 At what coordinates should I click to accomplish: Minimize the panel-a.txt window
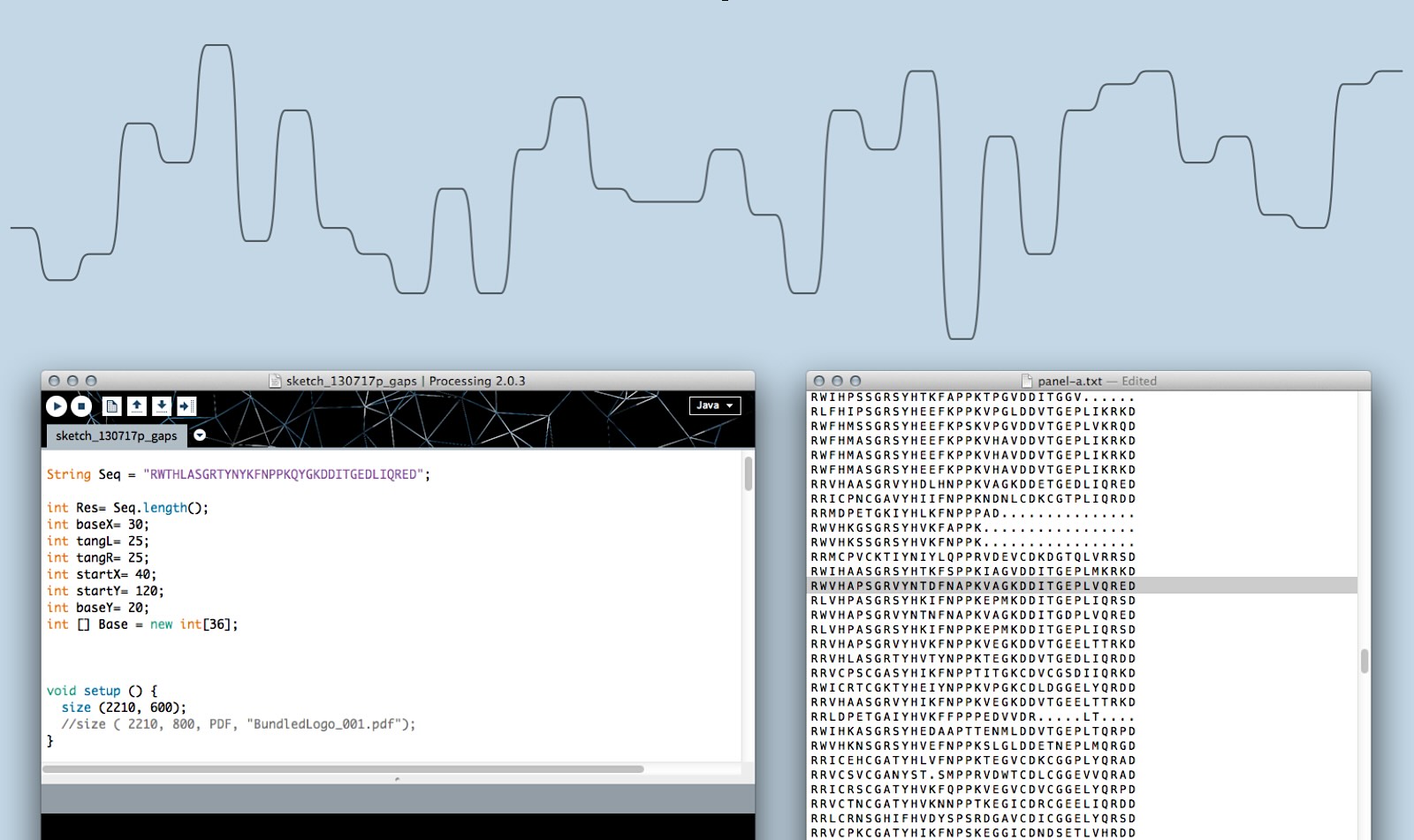[x=837, y=381]
